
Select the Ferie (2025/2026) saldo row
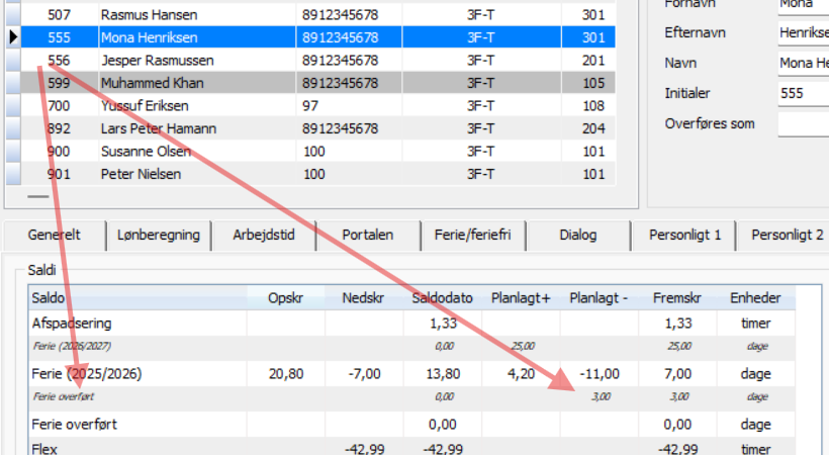point(412,374)
